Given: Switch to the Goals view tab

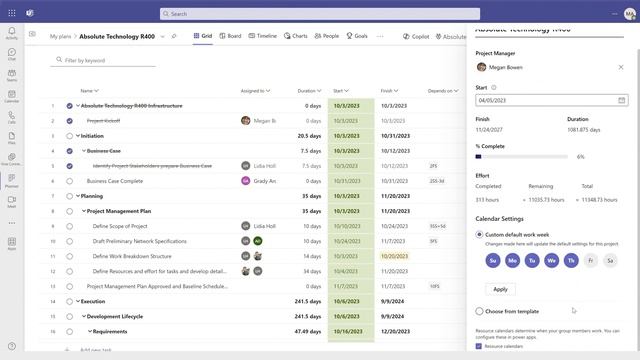Looking at the screenshot, I should (x=357, y=36).
